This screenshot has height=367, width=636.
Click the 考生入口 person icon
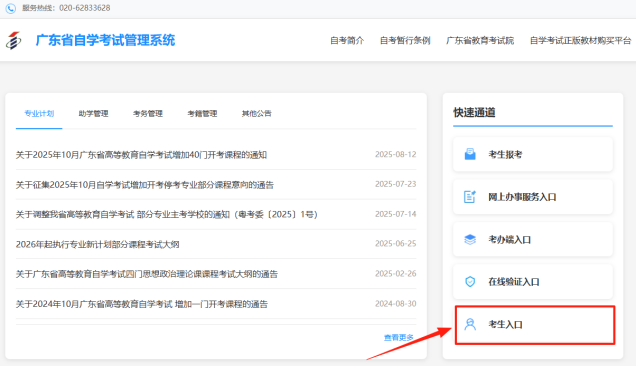pos(470,324)
